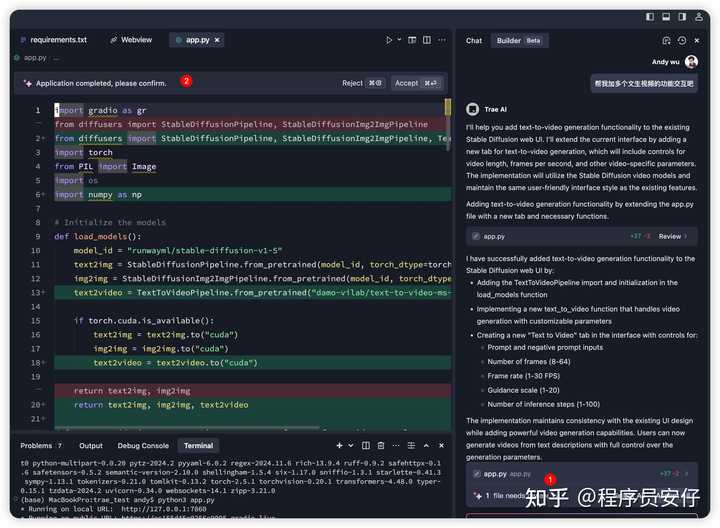
Task: Start a new chat session icon
Action: [x=666, y=40]
